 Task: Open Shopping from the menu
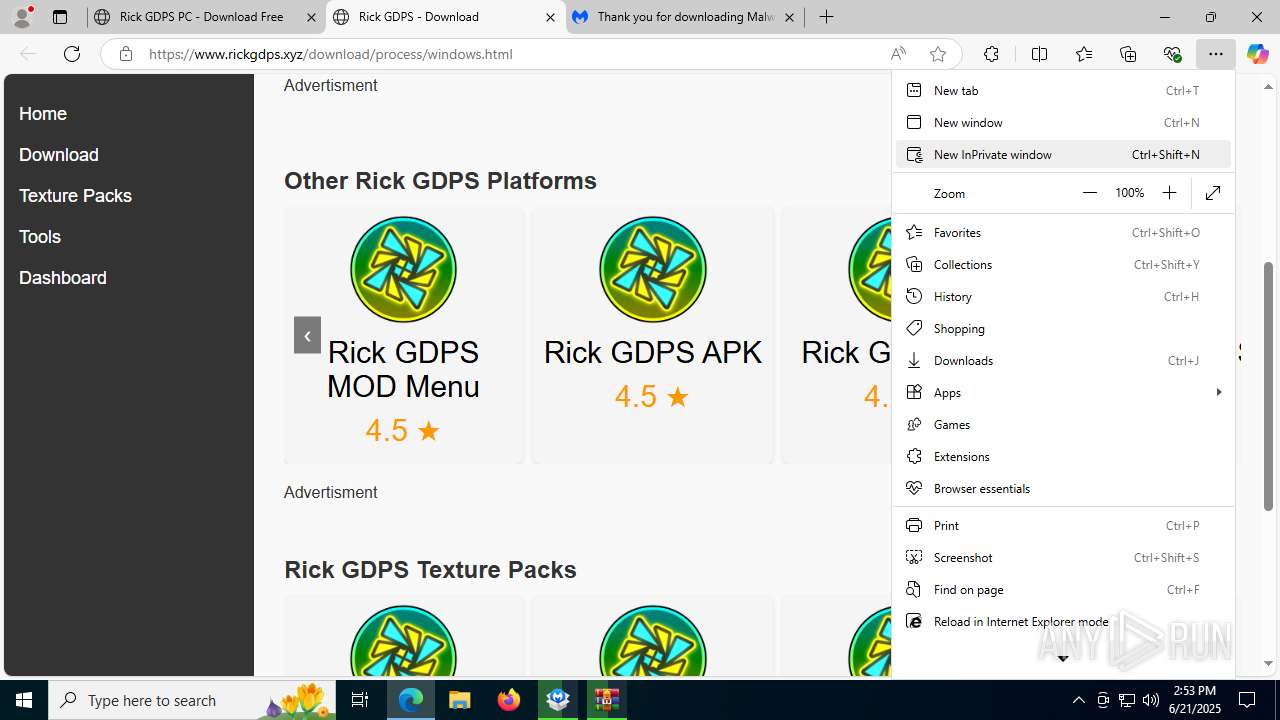(x=1062, y=328)
